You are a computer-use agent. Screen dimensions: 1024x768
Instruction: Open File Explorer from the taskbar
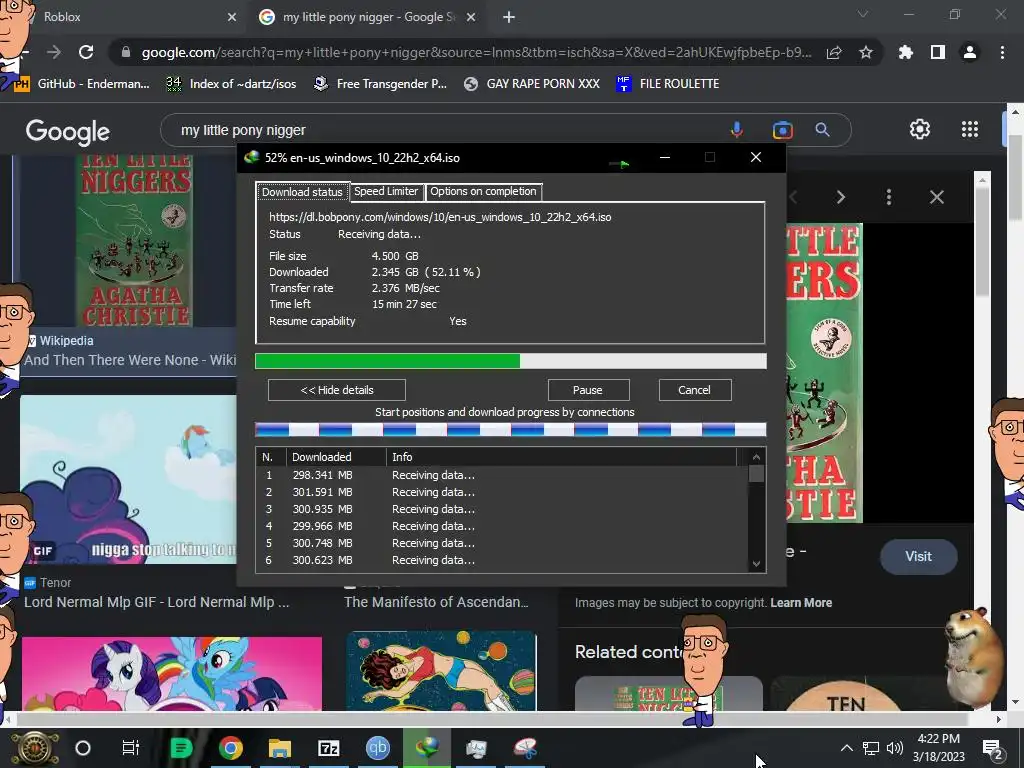pyautogui.click(x=280, y=748)
